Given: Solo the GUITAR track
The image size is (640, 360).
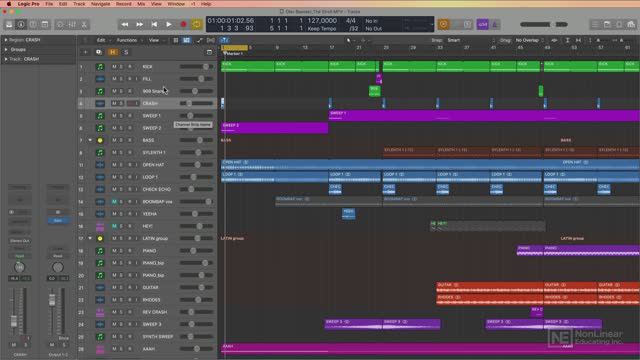Looking at the screenshot, I should [121, 287].
